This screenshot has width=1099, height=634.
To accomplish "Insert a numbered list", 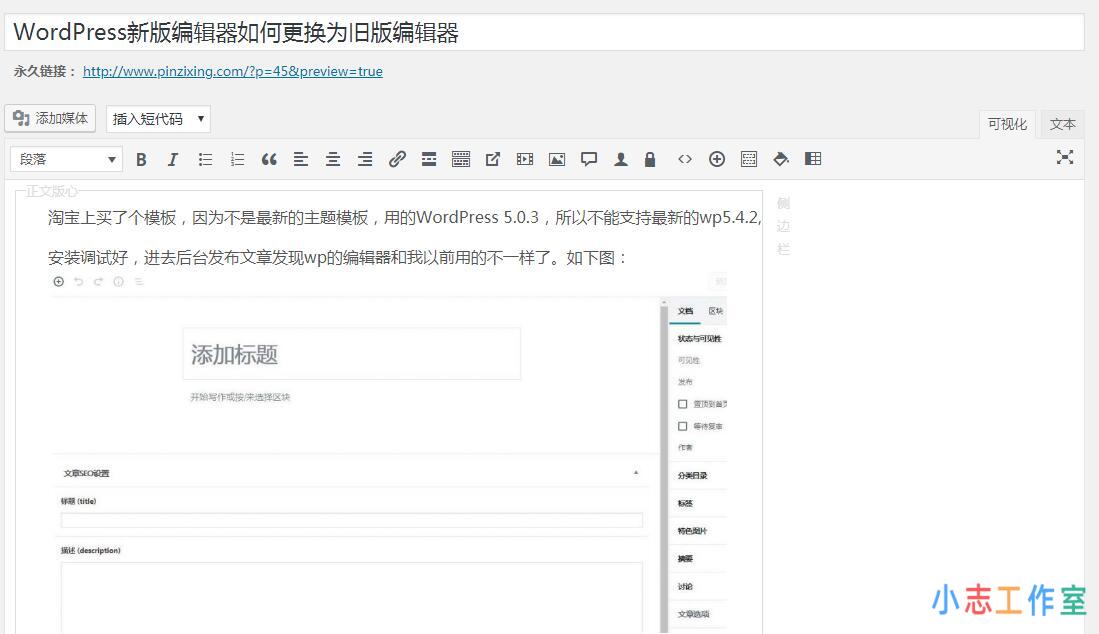I will click(x=236, y=159).
